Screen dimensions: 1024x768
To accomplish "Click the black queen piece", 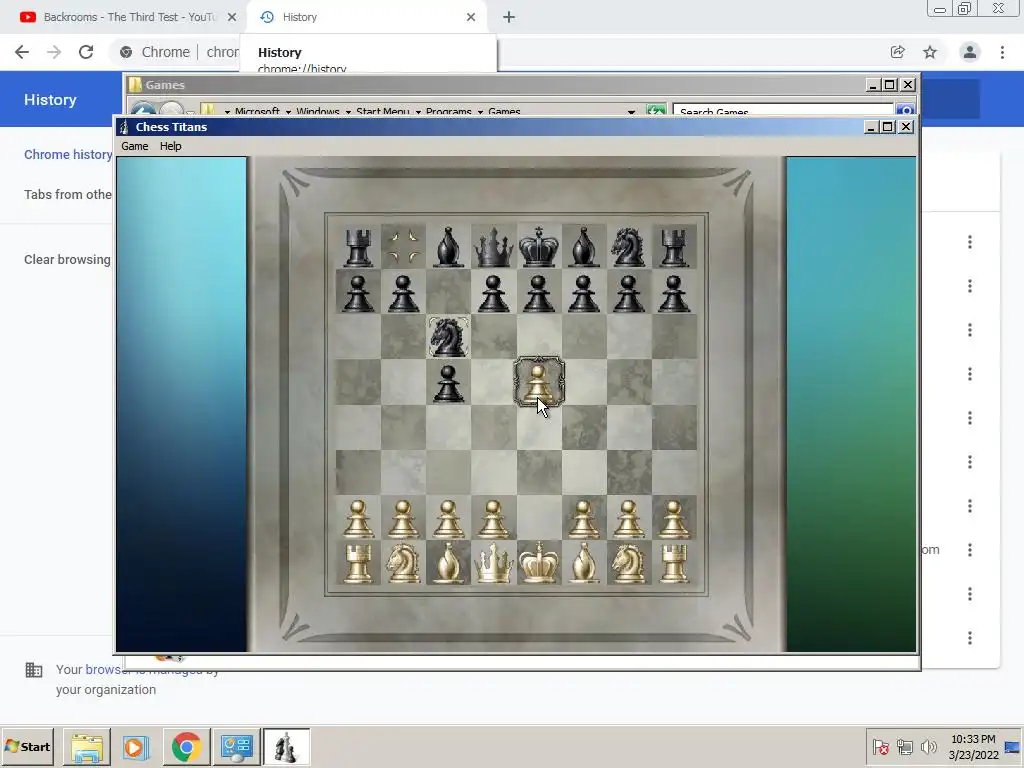I will [493, 247].
